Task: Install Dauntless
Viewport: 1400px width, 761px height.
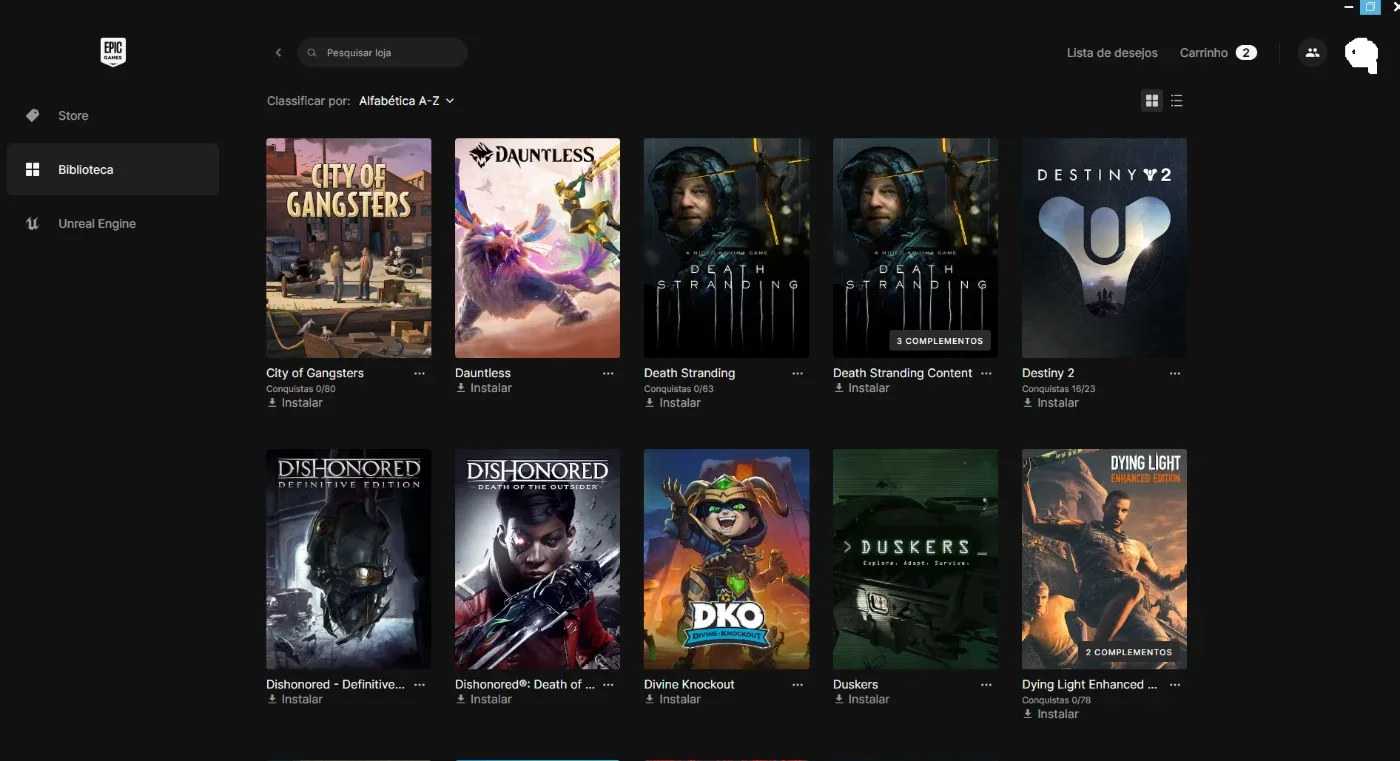Action: [484, 388]
